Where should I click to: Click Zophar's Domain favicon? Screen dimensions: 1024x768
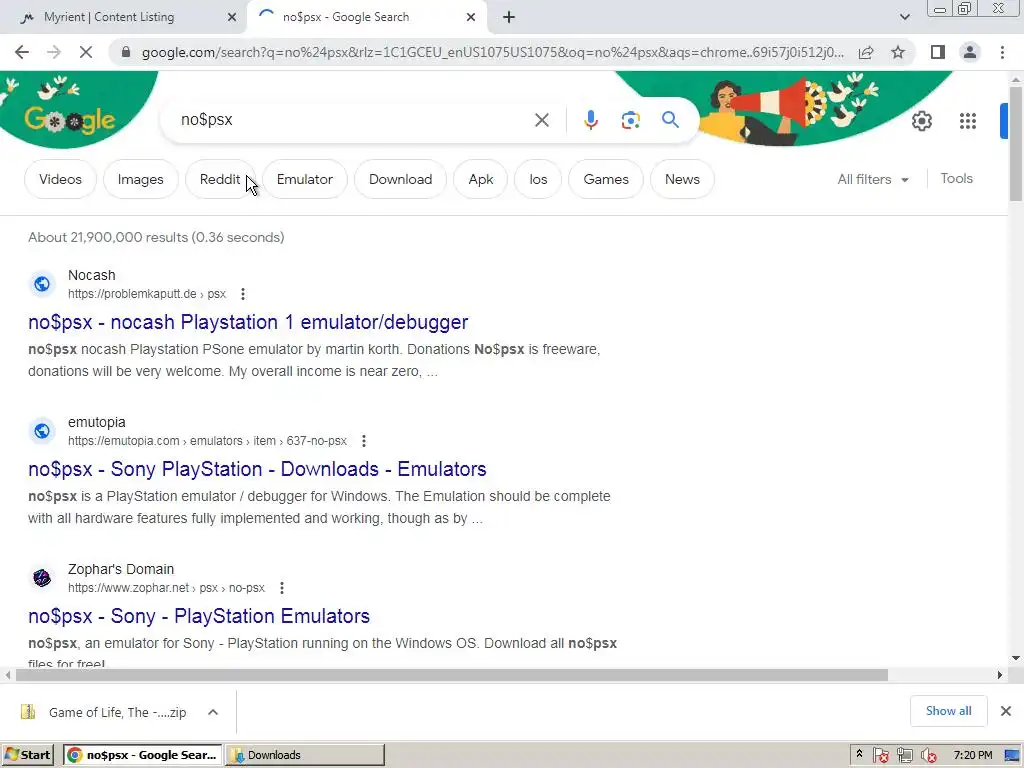pos(42,578)
